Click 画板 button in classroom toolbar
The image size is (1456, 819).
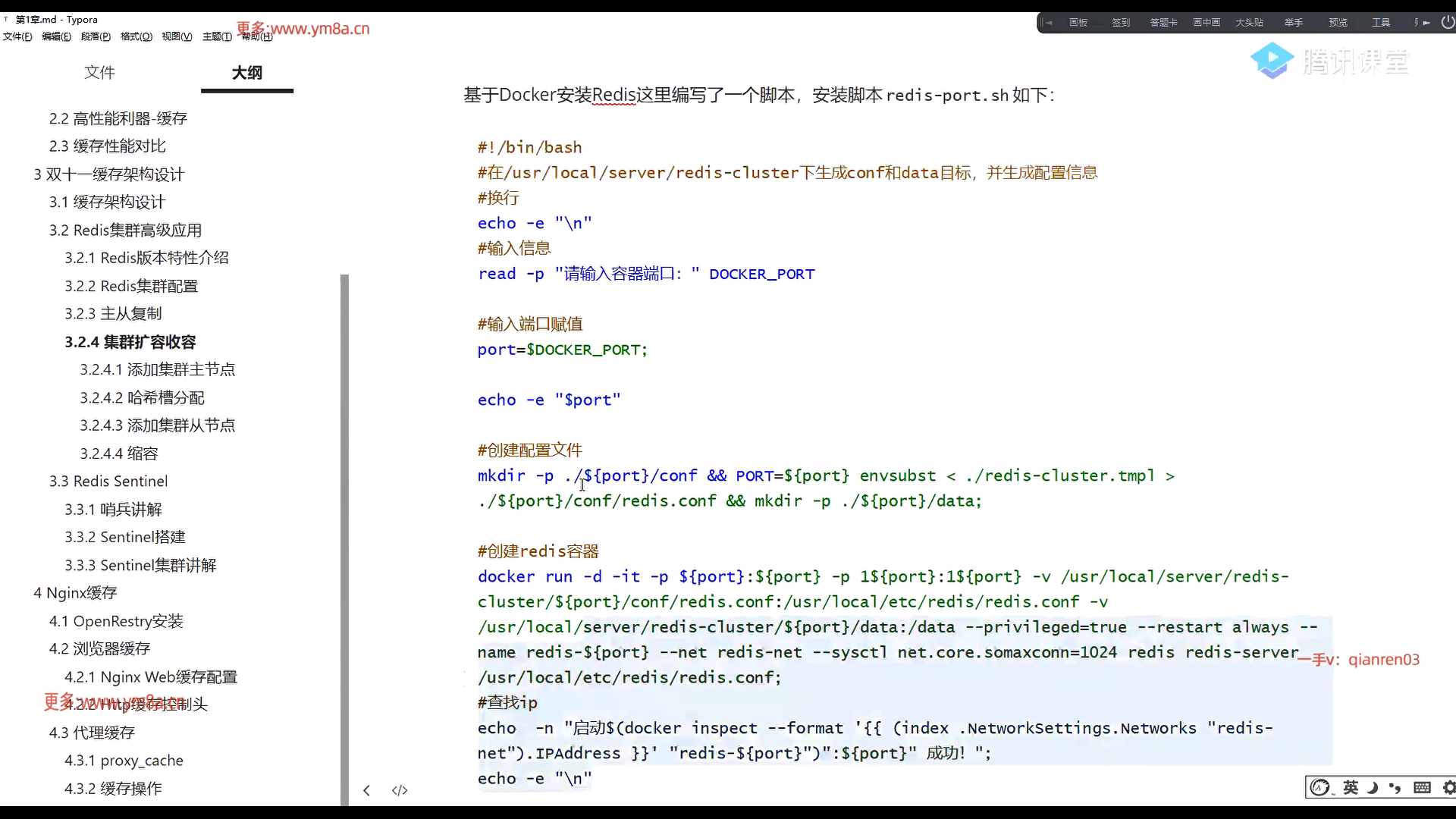1078,23
